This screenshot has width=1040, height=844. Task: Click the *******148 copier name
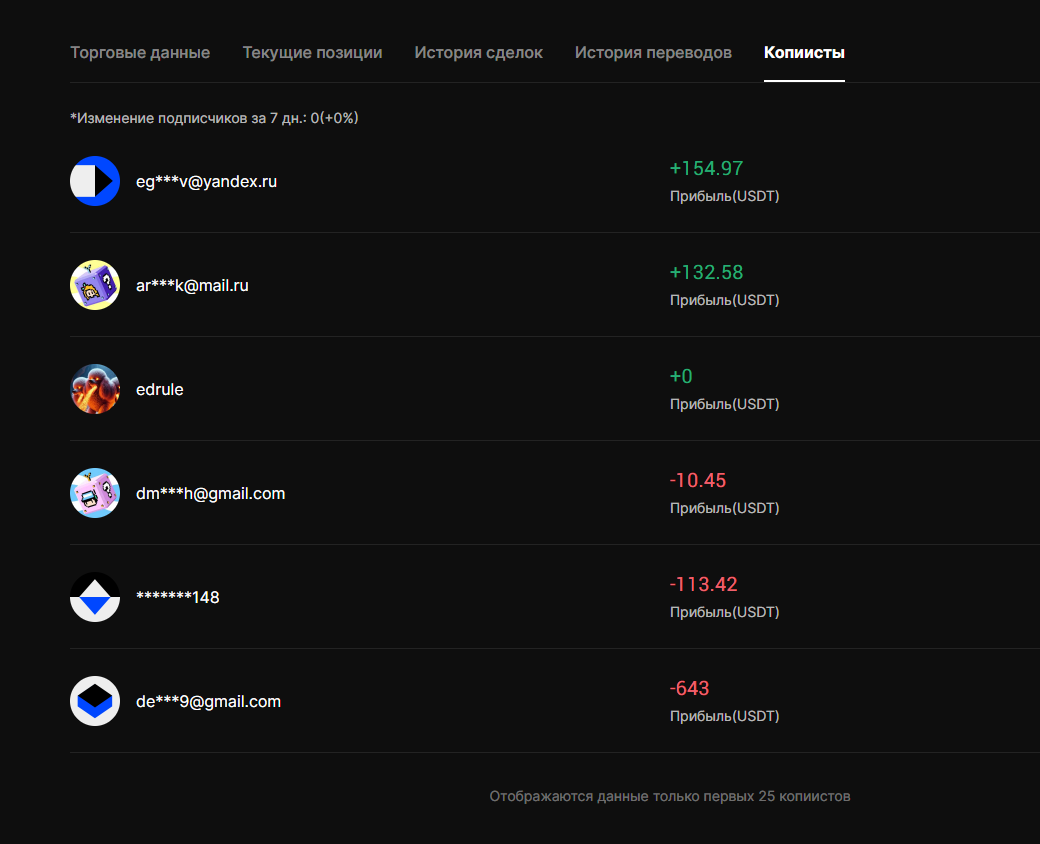(177, 598)
